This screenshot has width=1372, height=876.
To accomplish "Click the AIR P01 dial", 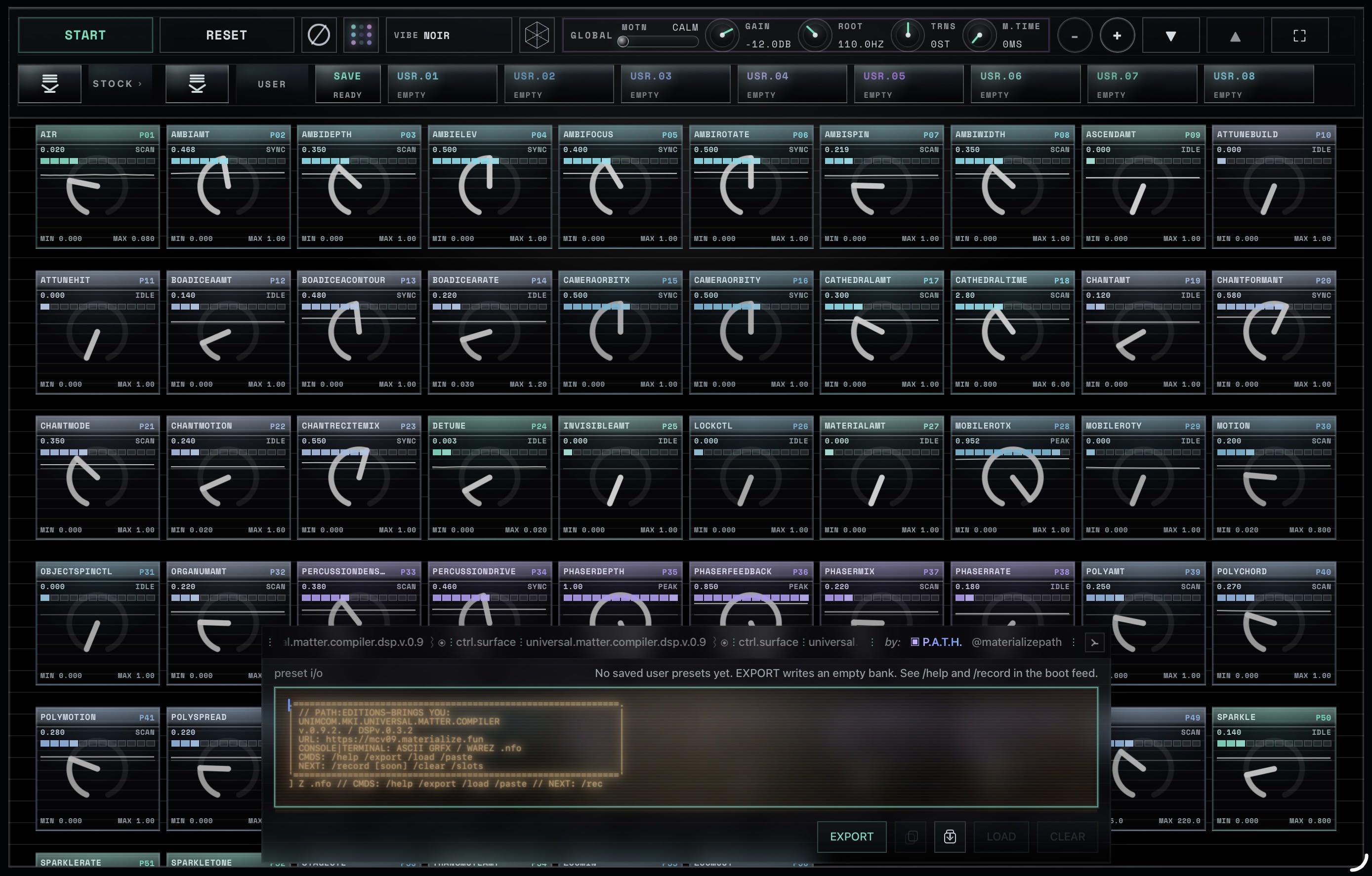I will pos(97,187).
